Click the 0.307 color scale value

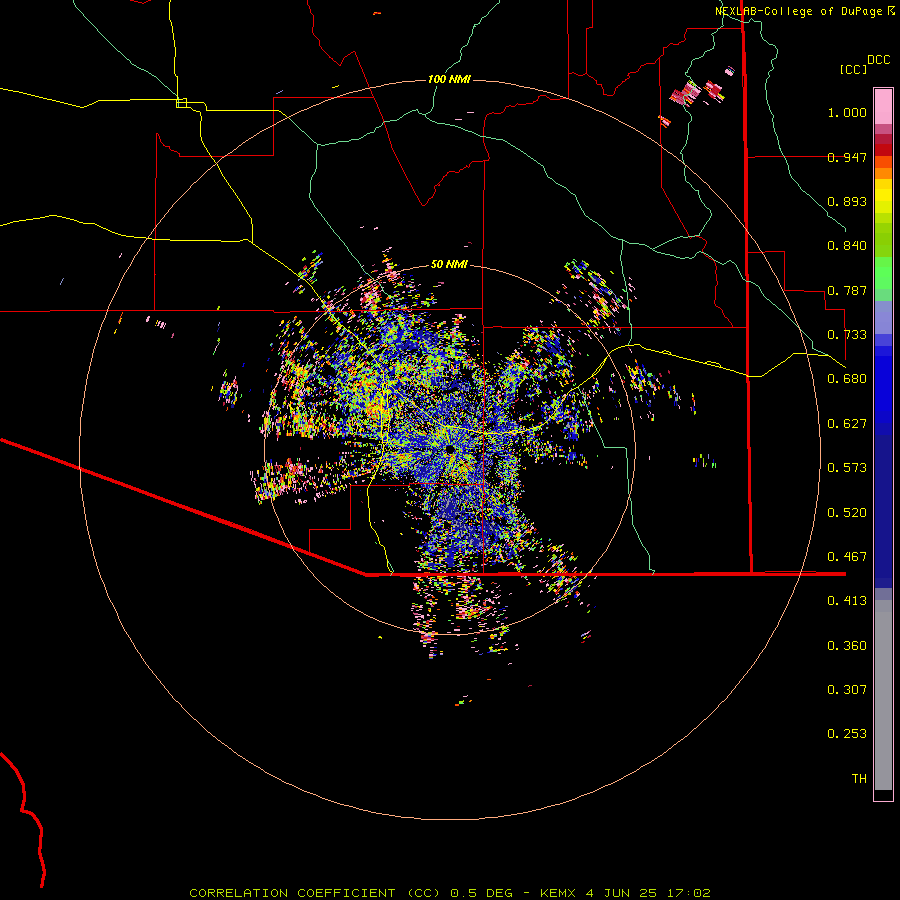[847, 690]
